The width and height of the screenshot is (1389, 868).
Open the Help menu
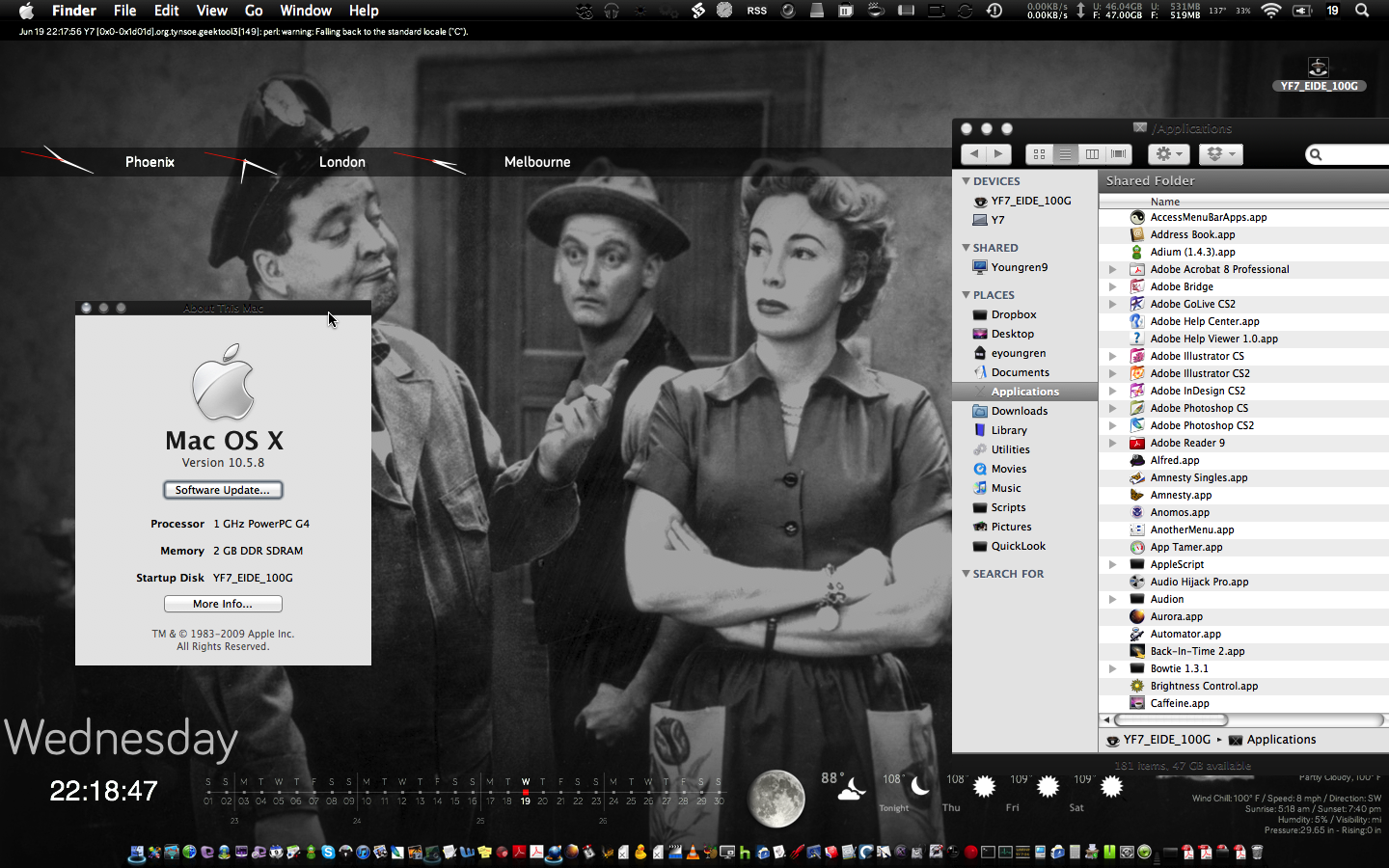tap(364, 11)
